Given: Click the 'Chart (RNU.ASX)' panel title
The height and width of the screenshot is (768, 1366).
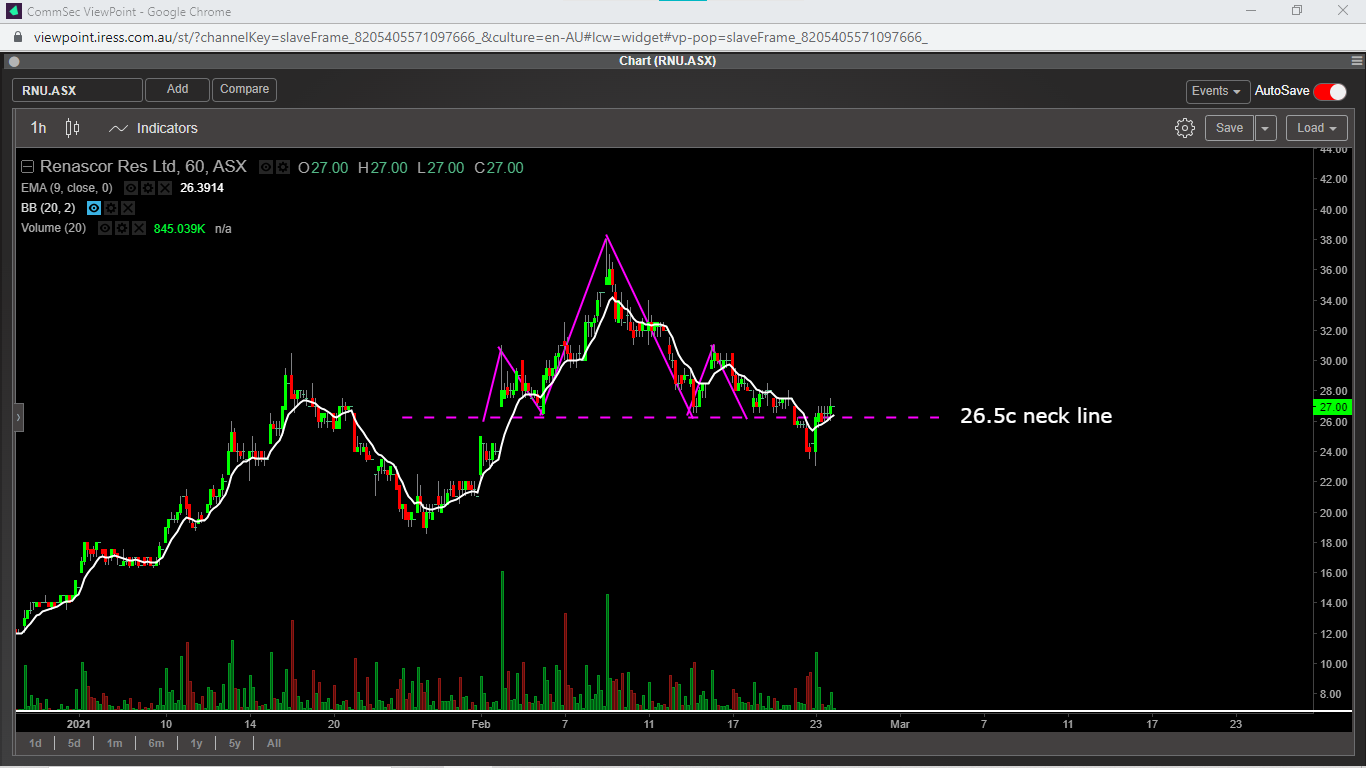Looking at the screenshot, I should coord(668,61).
